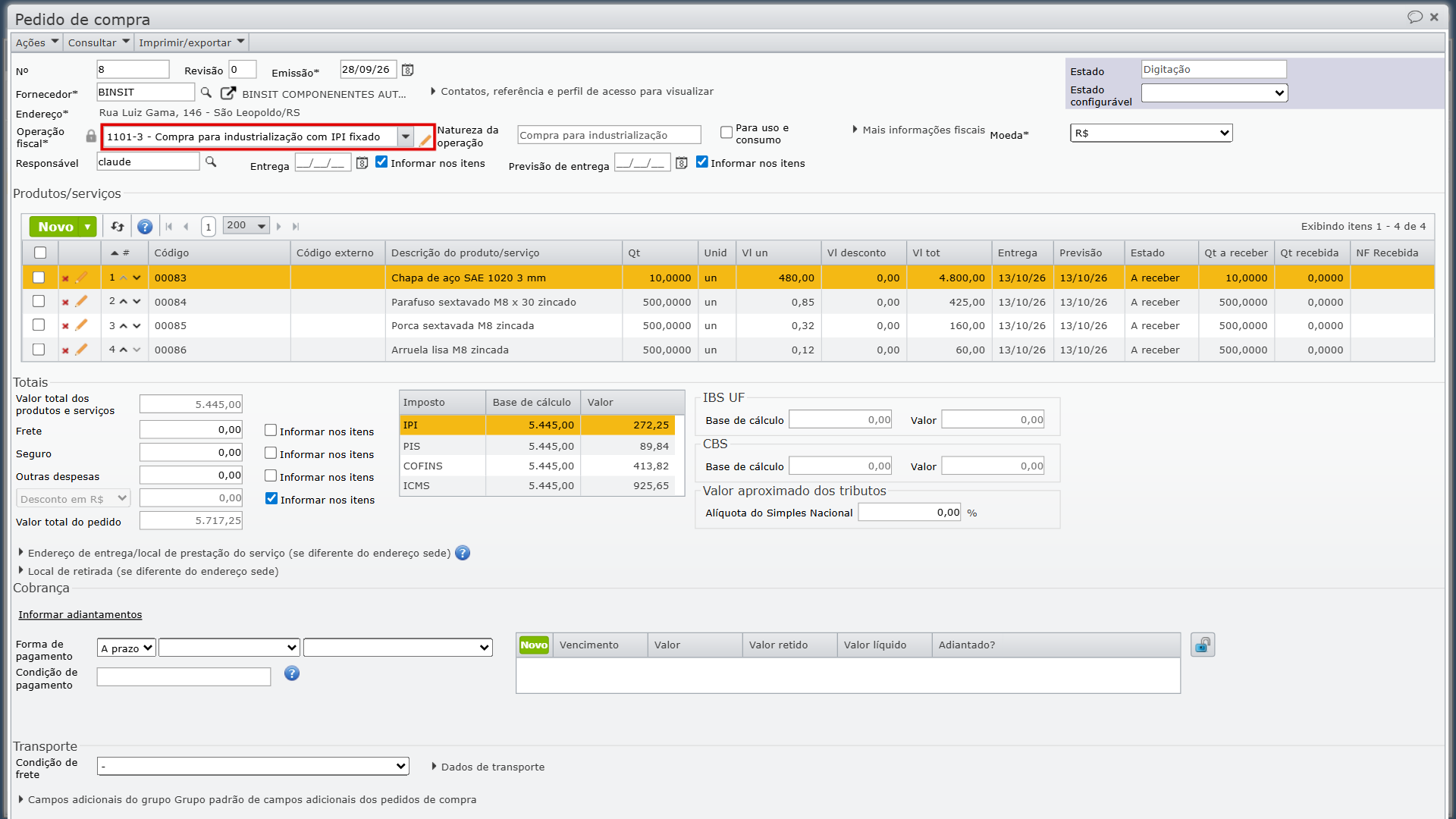Add new installment with Cobrança Novo button
This screenshot has width=1456, height=819.
tap(534, 645)
